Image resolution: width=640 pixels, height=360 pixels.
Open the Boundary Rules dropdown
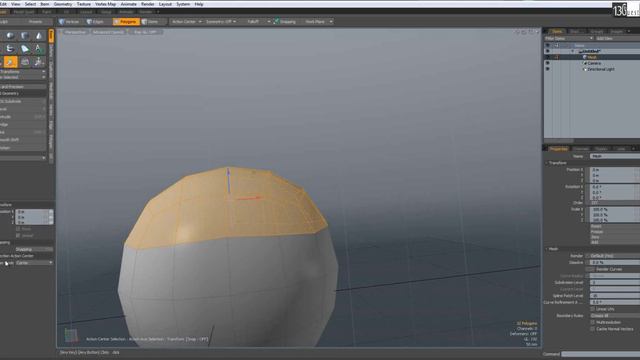[615, 316]
